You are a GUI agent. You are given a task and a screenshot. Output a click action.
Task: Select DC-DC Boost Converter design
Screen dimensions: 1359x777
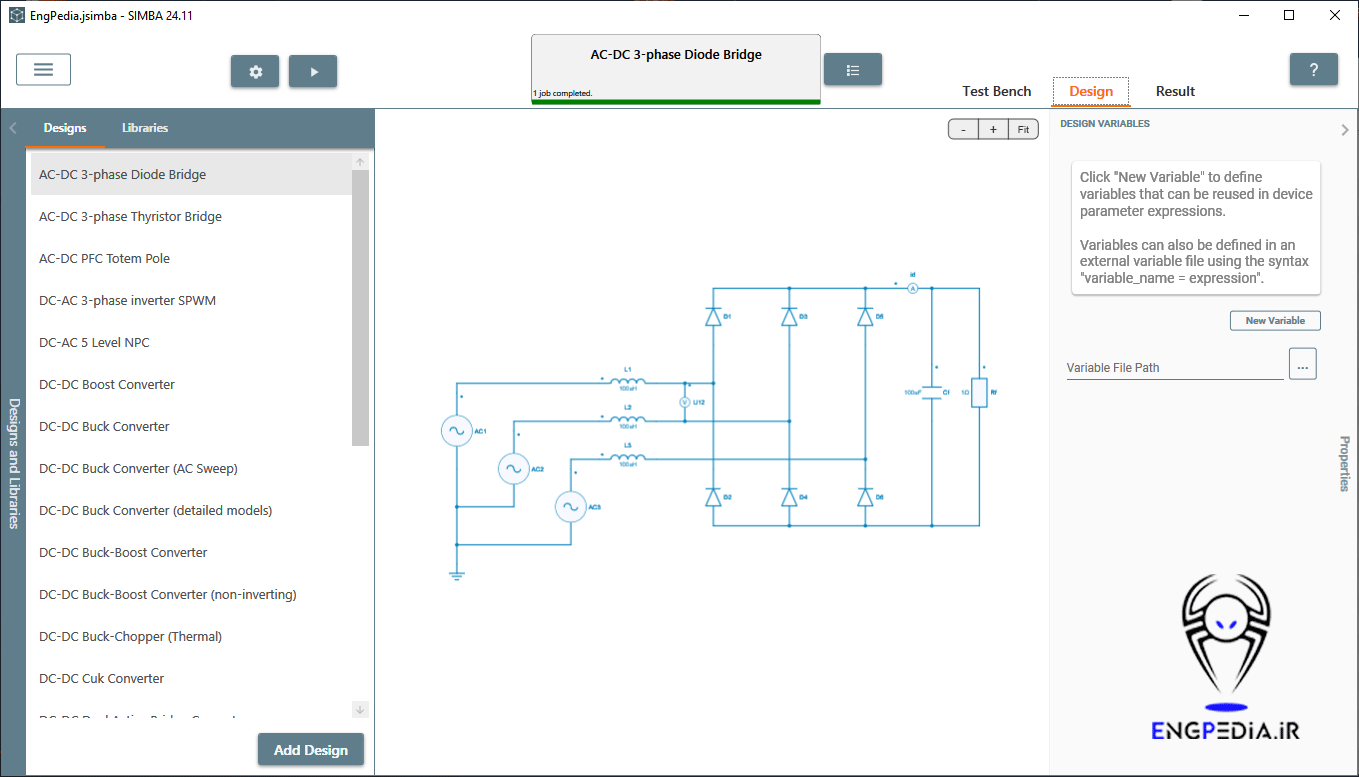coord(107,385)
